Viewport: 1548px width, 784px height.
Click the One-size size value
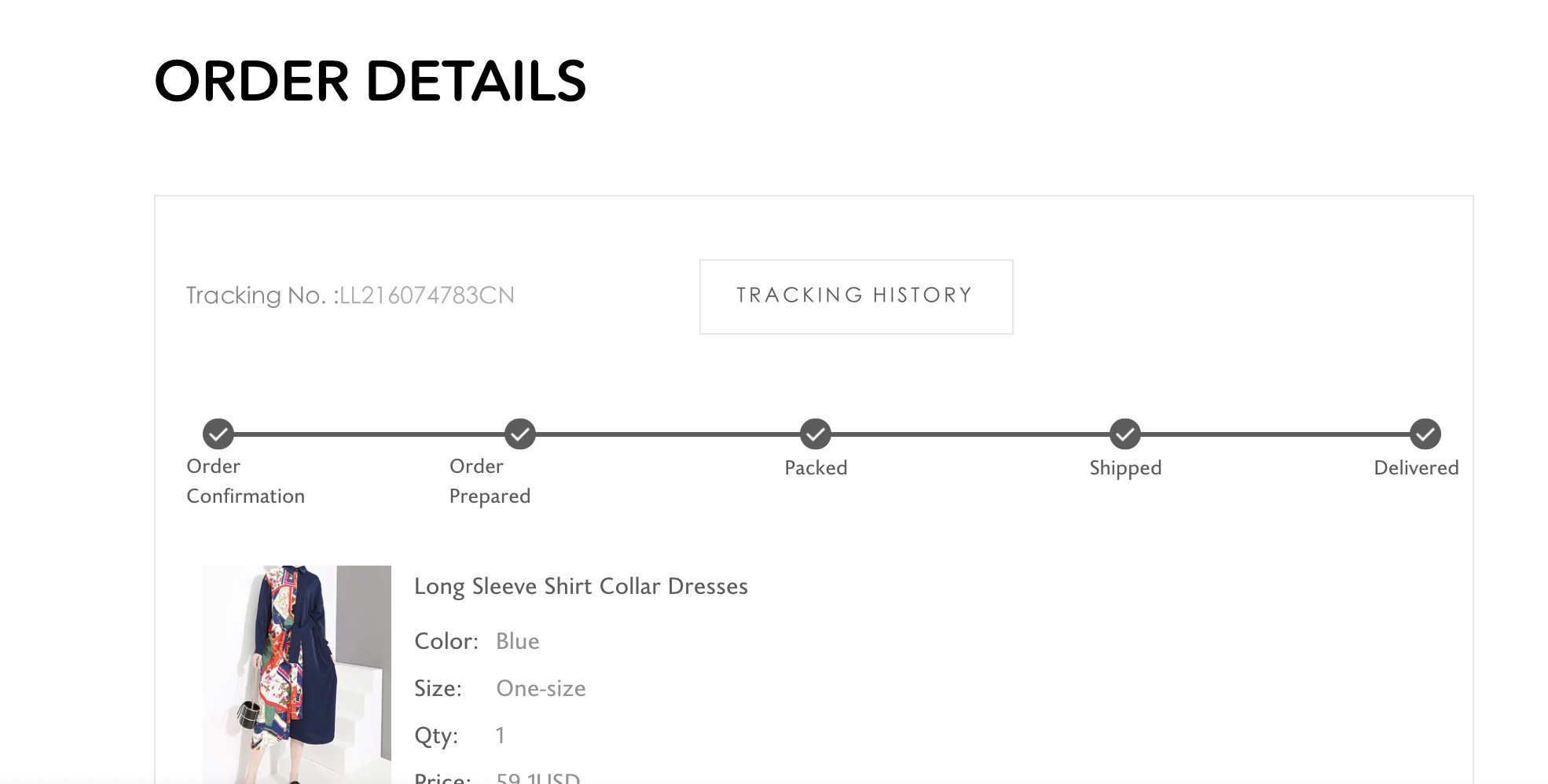click(541, 688)
